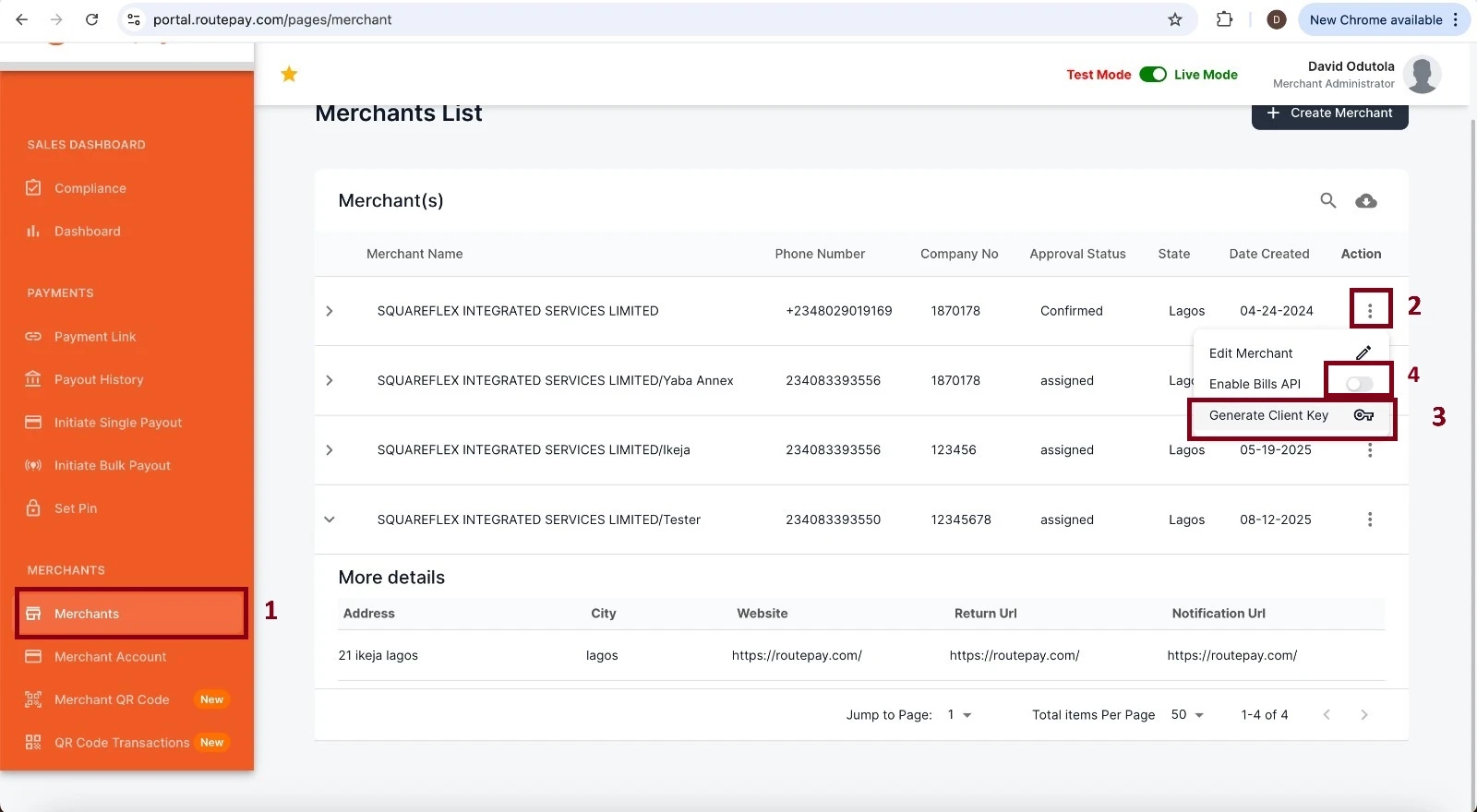This screenshot has width=1477, height=812.
Task: Toggle the Test Mode / Live Mode switch
Action: (1152, 75)
